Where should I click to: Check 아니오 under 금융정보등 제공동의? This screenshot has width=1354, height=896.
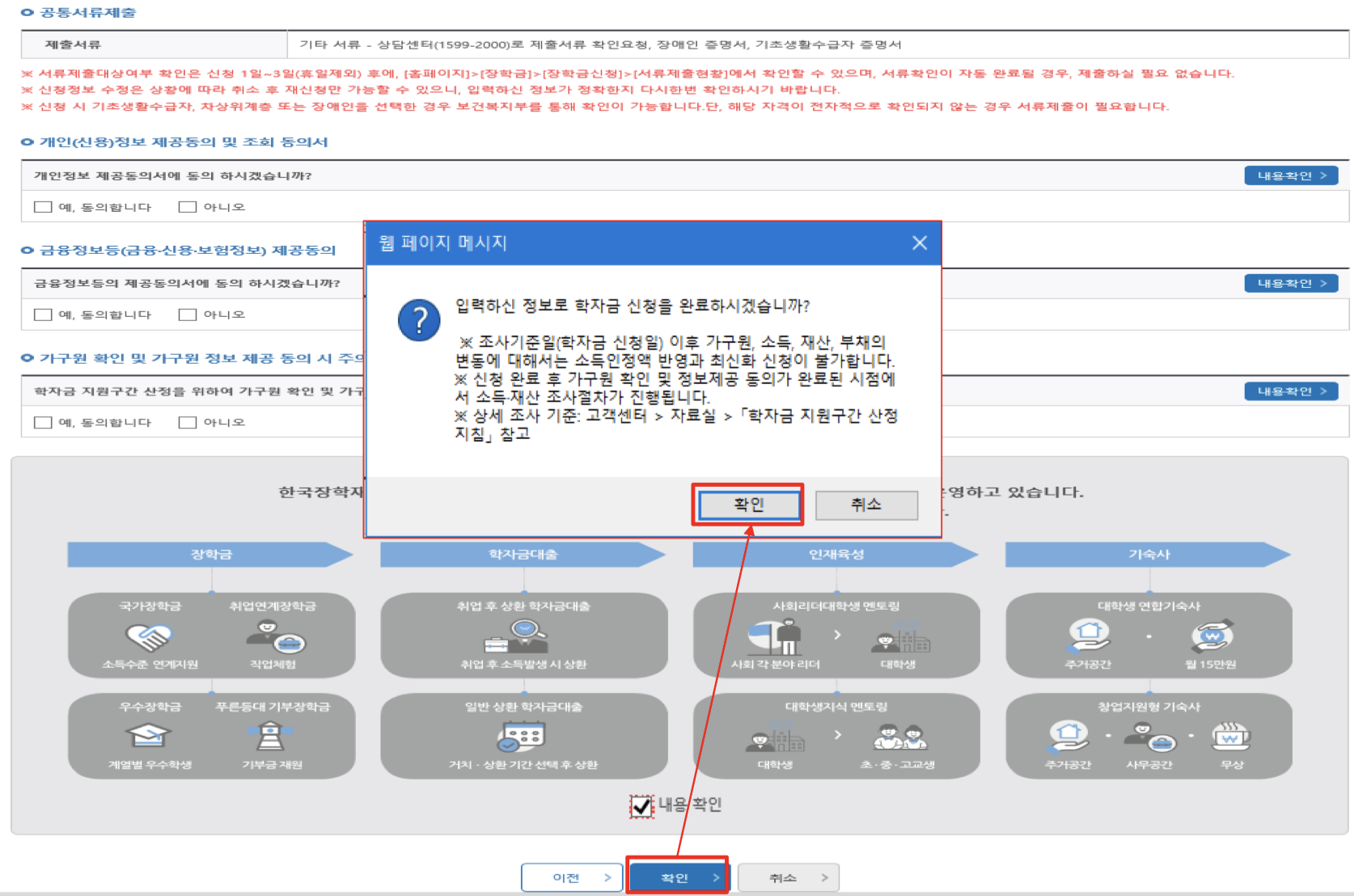[x=188, y=314]
